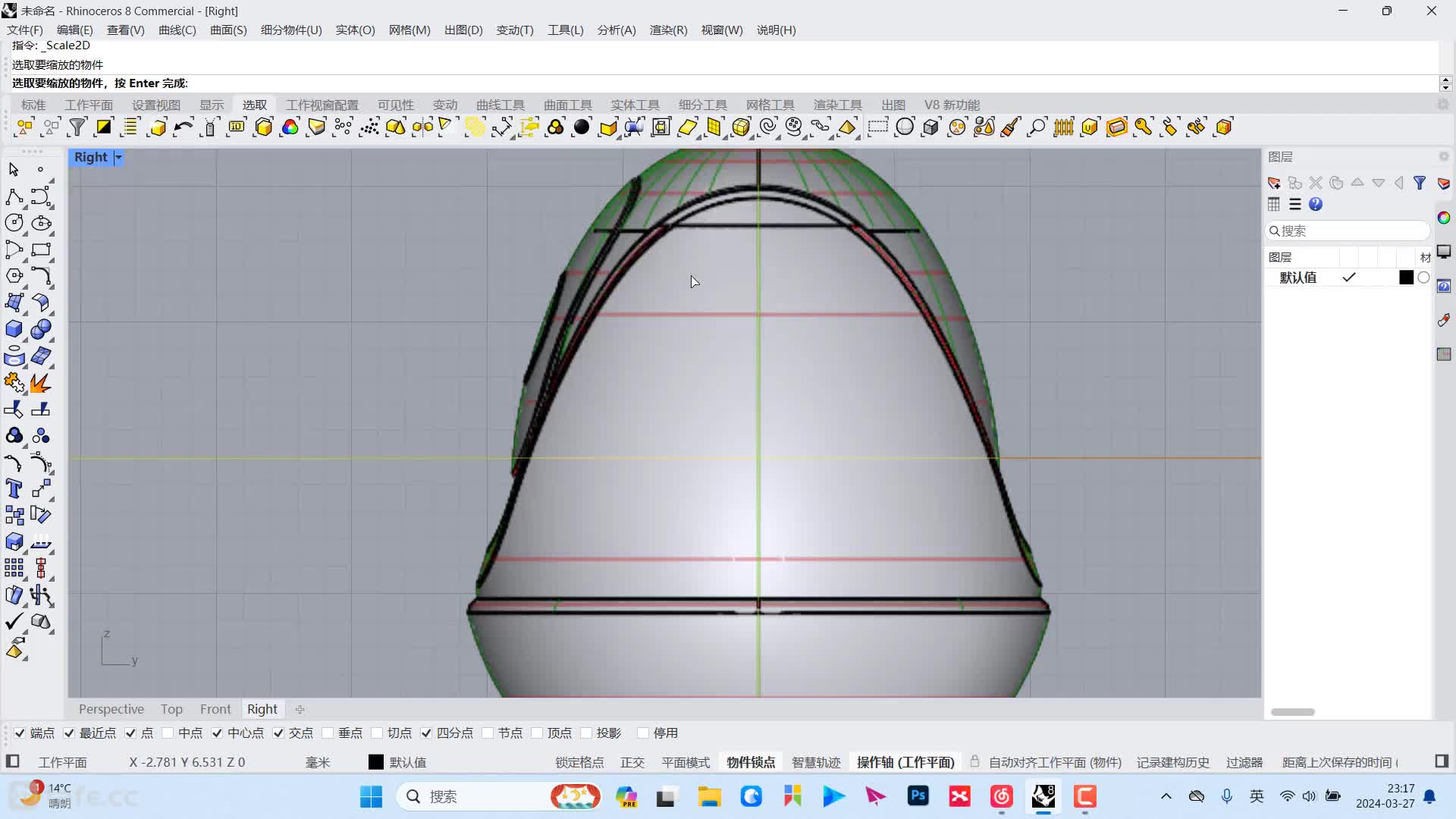Click the Select All icon in selection toolbar

click(25, 127)
